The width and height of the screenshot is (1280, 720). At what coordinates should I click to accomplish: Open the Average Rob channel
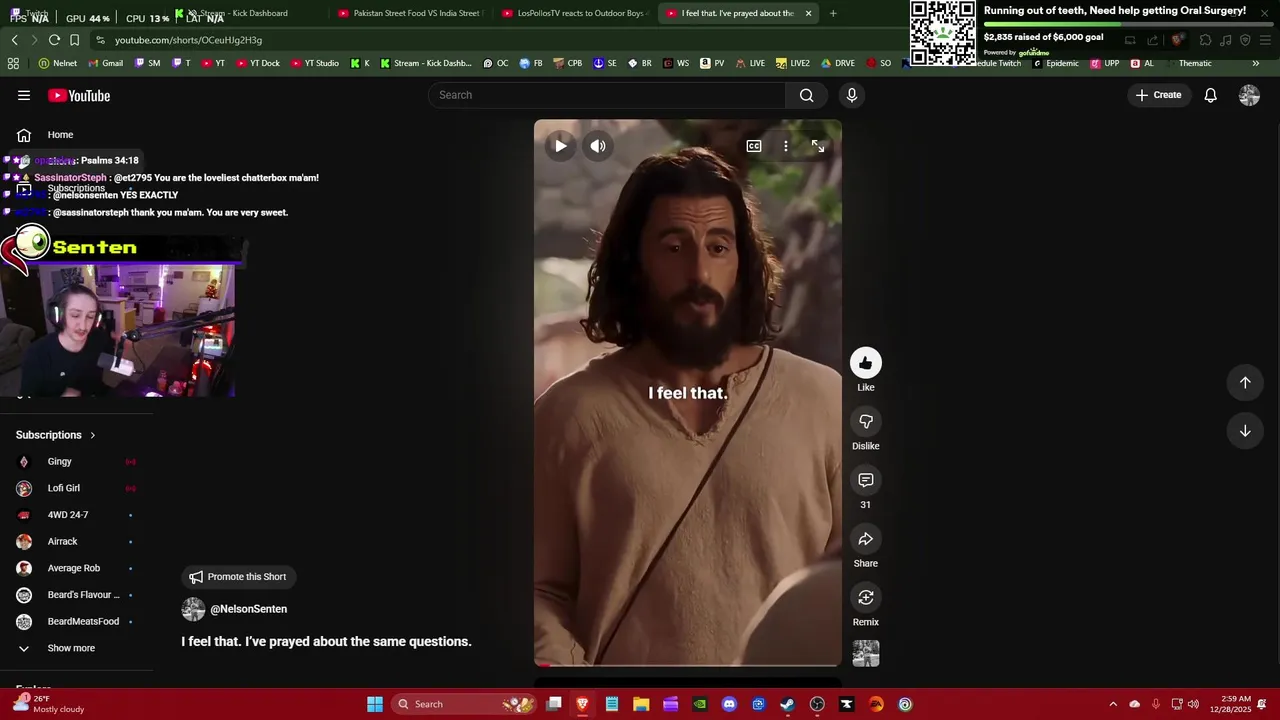(x=76, y=568)
